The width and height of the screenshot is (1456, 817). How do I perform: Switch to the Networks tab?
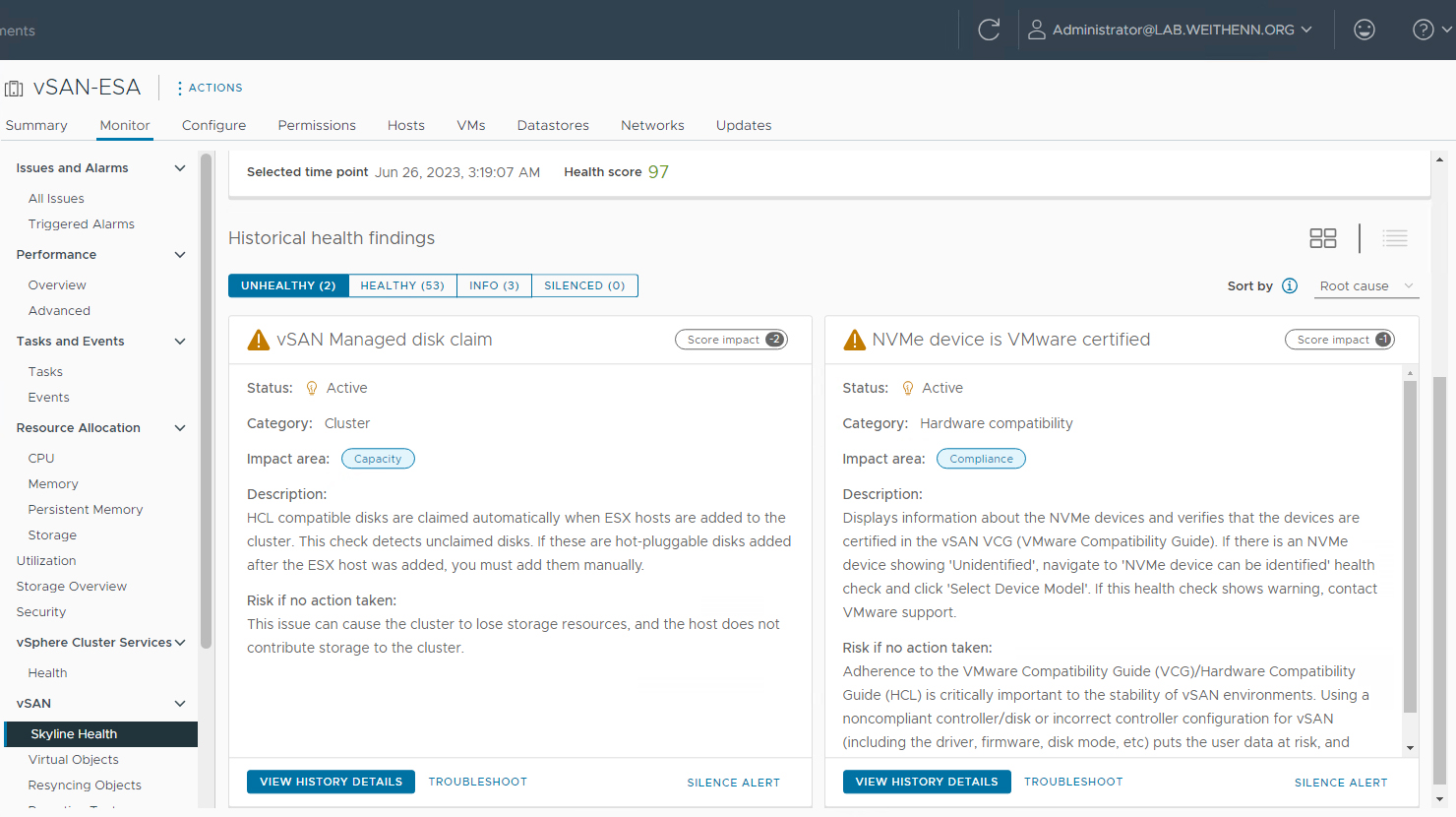coord(652,125)
